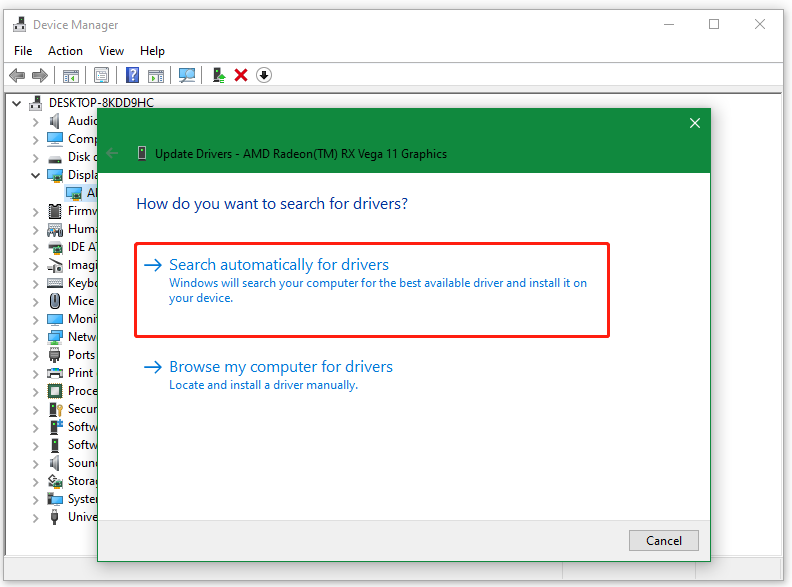This screenshot has height=587, width=792.
Task: Click the Back arrow toolbar icon
Action: tap(17, 76)
